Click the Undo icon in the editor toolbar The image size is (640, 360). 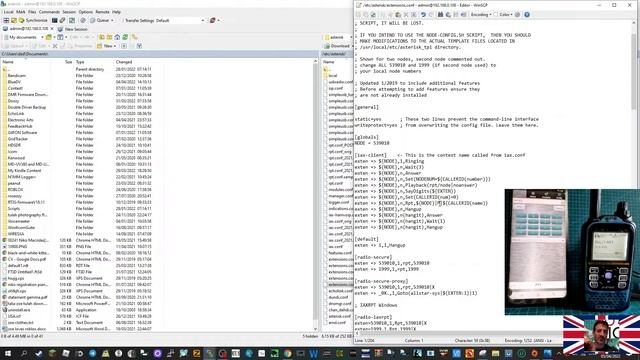coord(423,15)
